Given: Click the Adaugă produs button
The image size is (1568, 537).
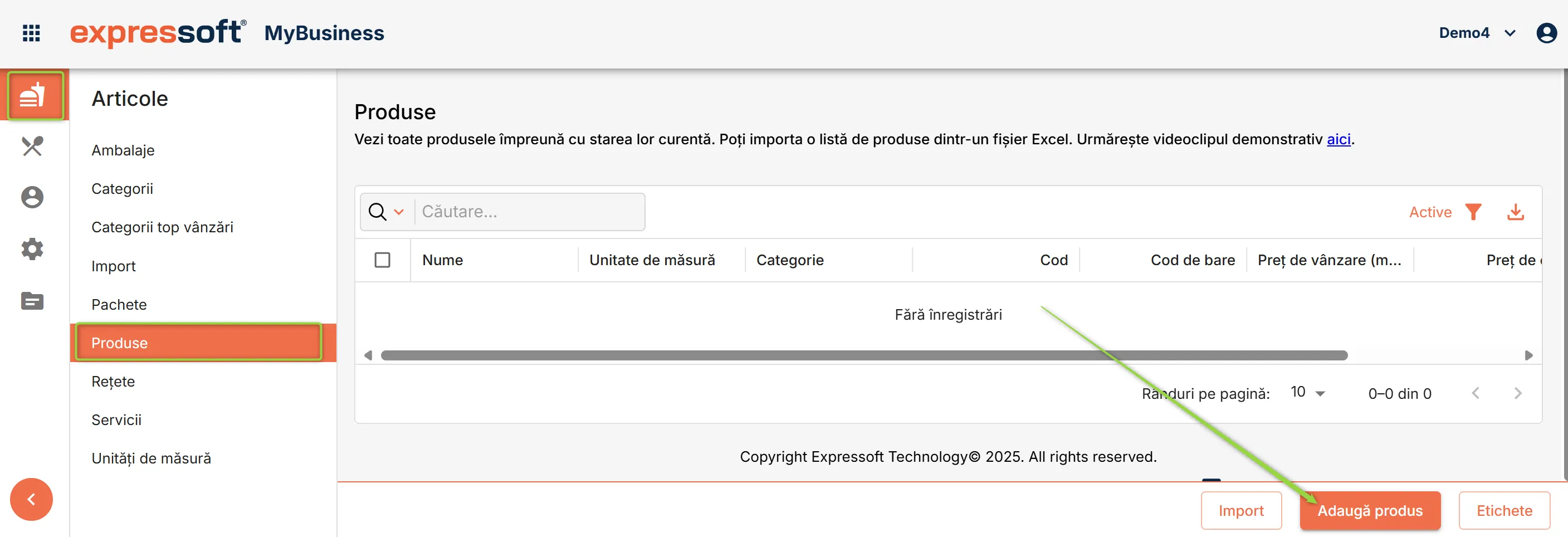Looking at the screenshot, I should [1370, 511].
